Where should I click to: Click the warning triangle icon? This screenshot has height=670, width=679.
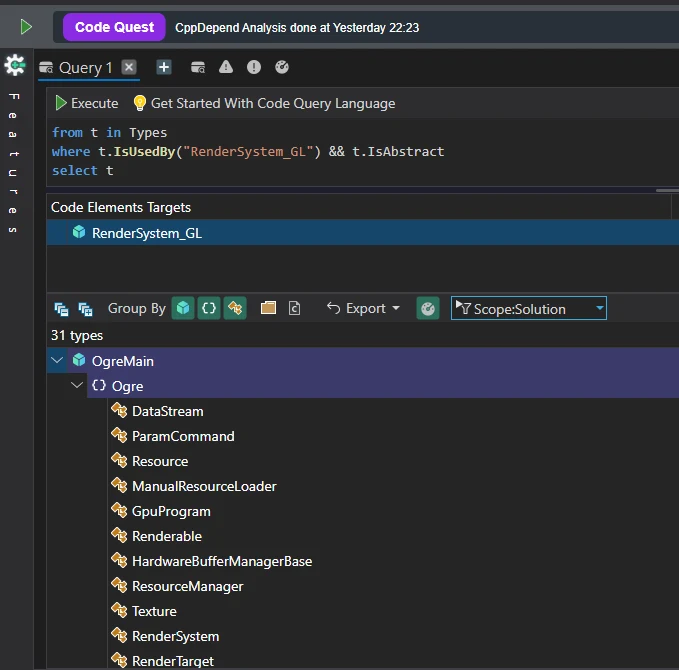(226, 67)
